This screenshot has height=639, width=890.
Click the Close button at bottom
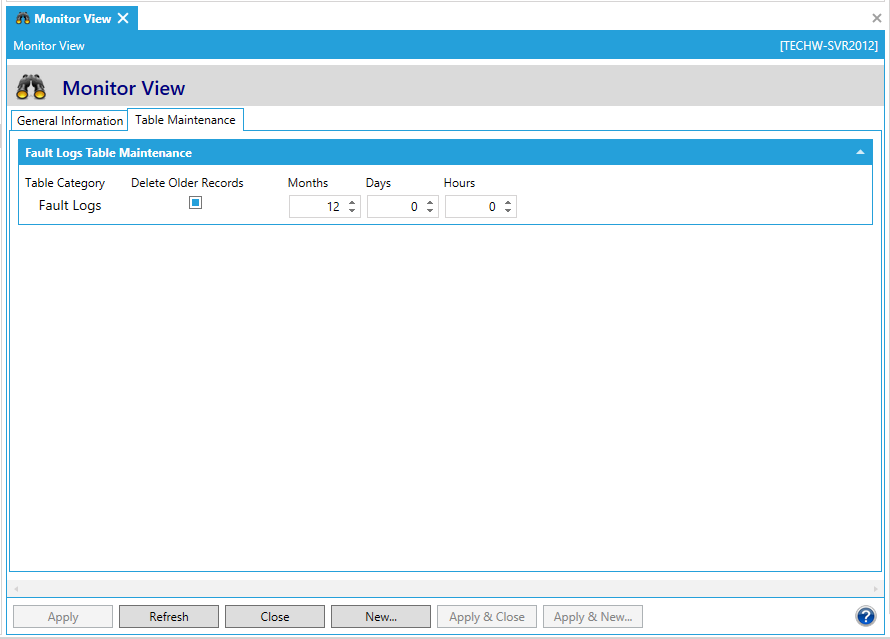pyautogui.click(x=275, y=617)
